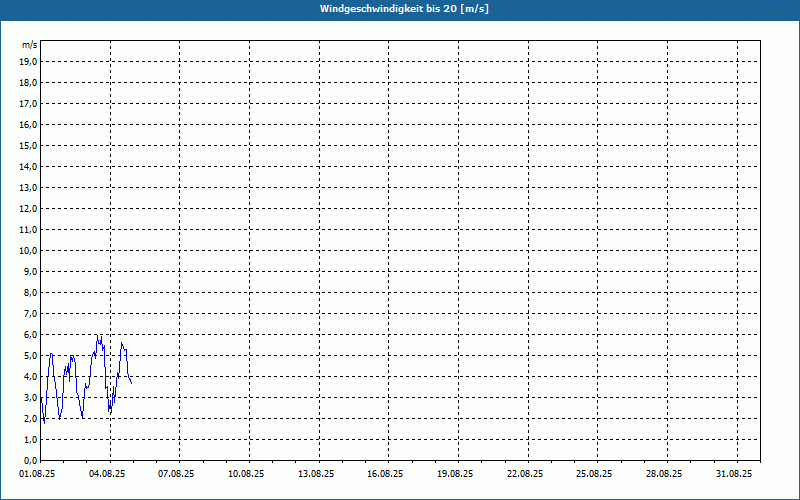This screenshot has height=500, width=800.
Task: Click the date label 07.08.25
Action: tap(176, 474)
